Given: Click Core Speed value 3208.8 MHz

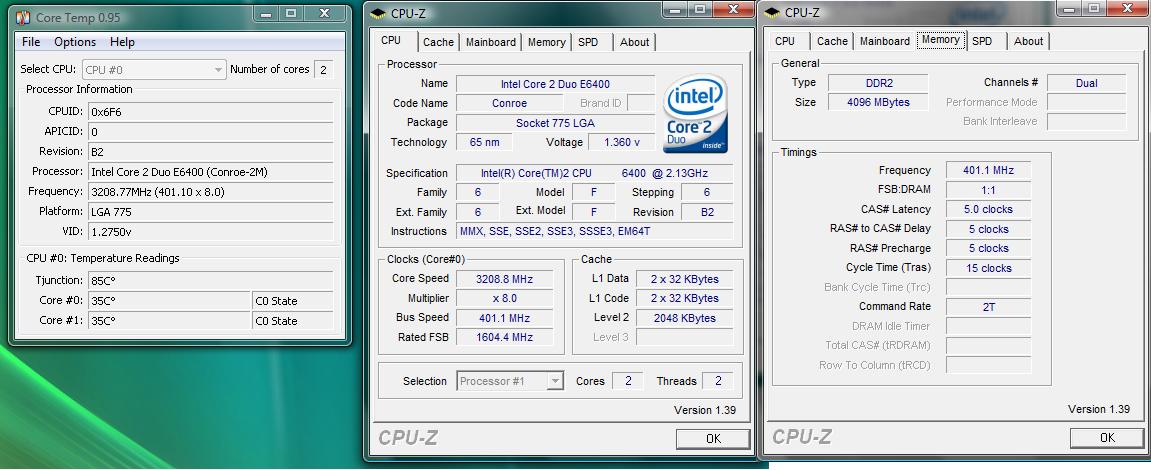Looking at the screenshot, I should 504,279.
